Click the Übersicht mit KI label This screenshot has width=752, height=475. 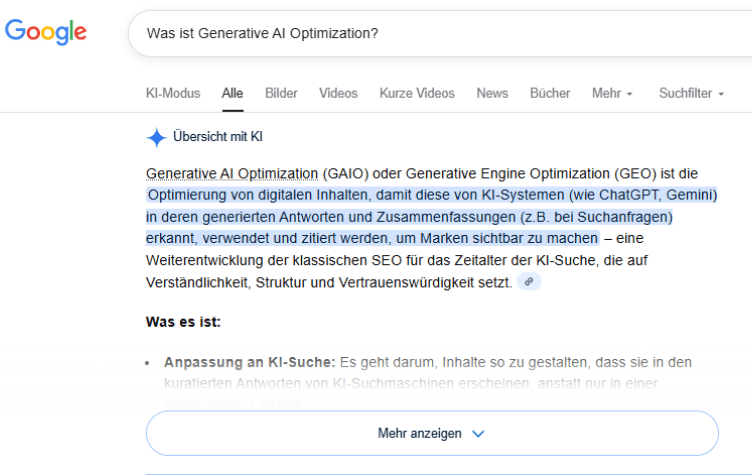pyautogui.click(x=218, y=137)
